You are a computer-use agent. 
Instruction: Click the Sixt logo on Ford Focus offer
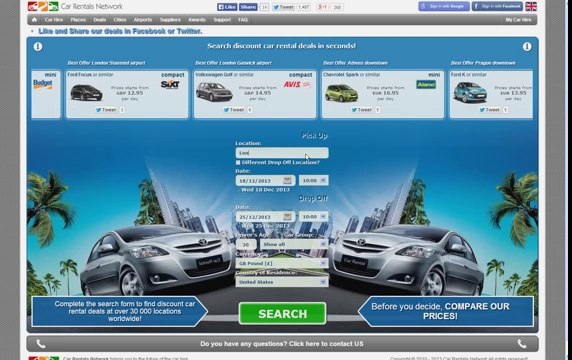point(170,85)
